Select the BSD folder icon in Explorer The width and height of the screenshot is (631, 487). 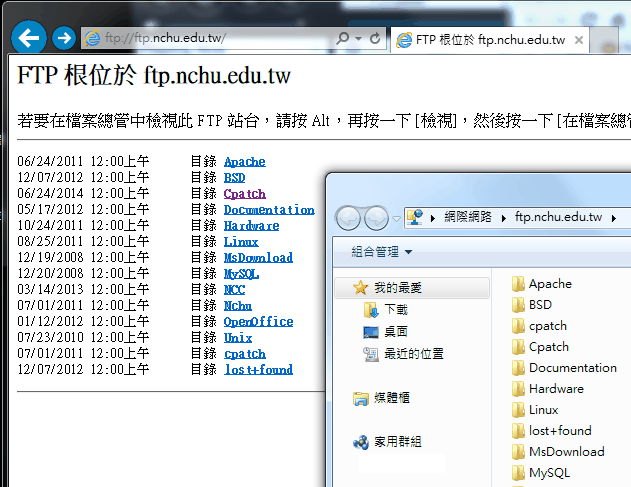point(518,305)
